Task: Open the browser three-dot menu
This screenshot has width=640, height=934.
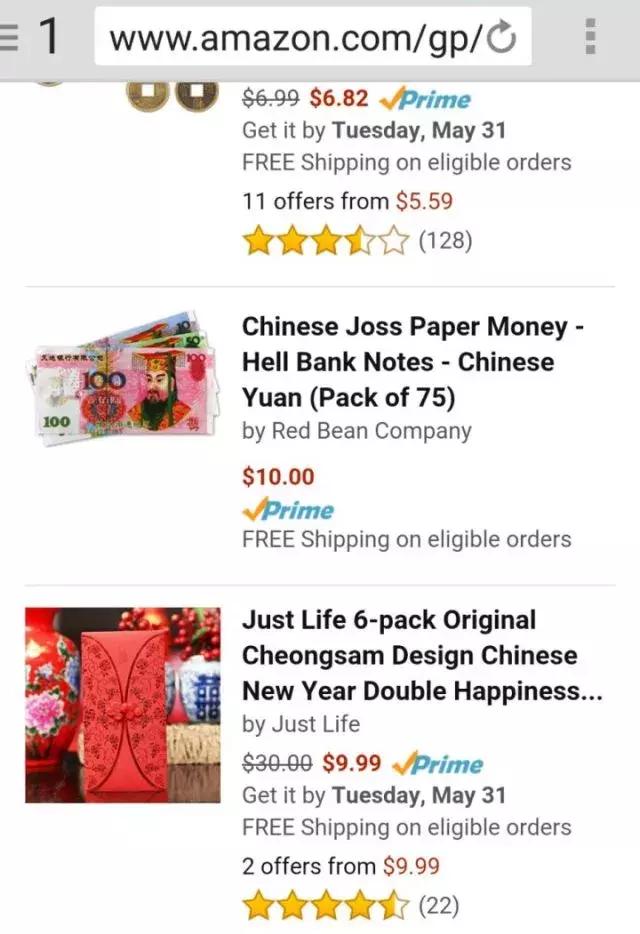Action: (x=590, y=36)
